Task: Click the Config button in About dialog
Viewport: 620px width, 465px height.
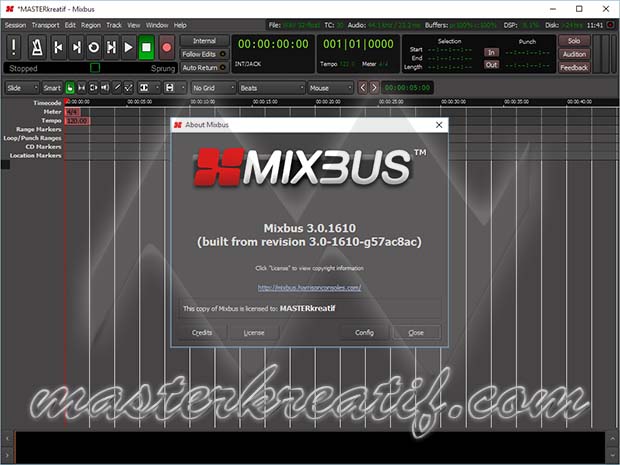Action: [364, 333]
